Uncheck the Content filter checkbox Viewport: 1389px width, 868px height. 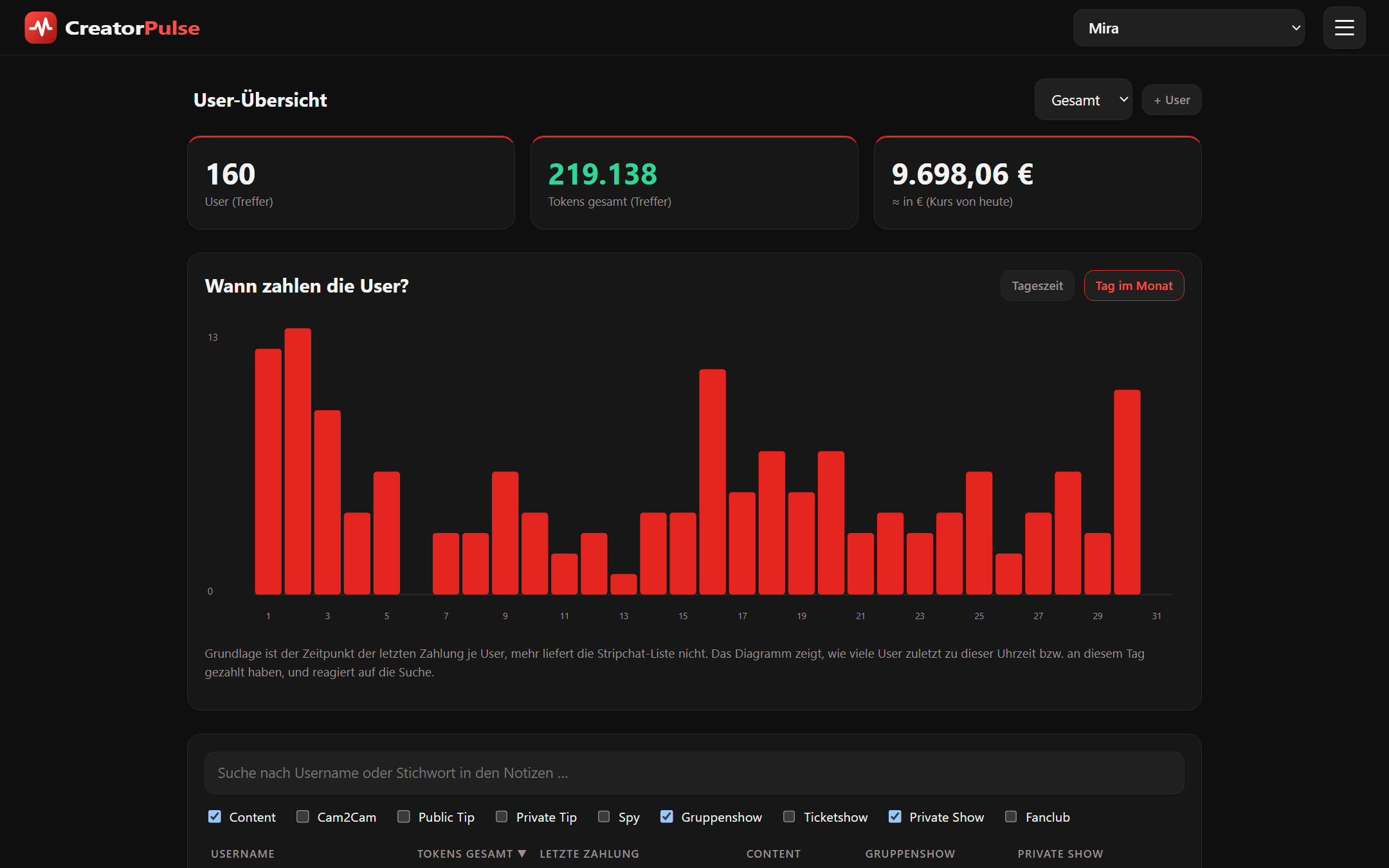215,817
